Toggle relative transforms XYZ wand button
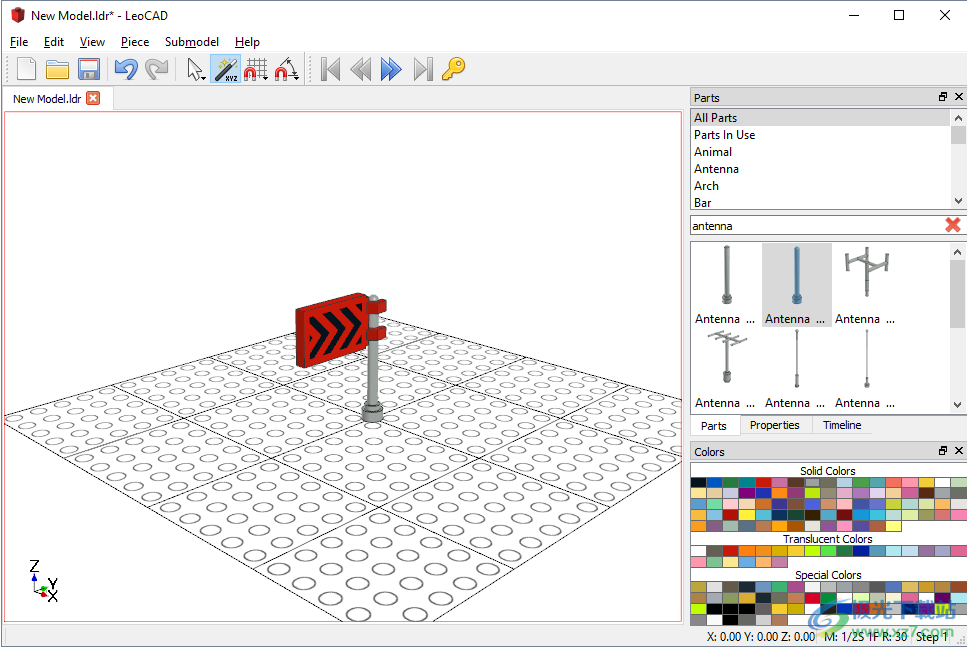Screen dimensions: 967x648 [x=226, y=69]
